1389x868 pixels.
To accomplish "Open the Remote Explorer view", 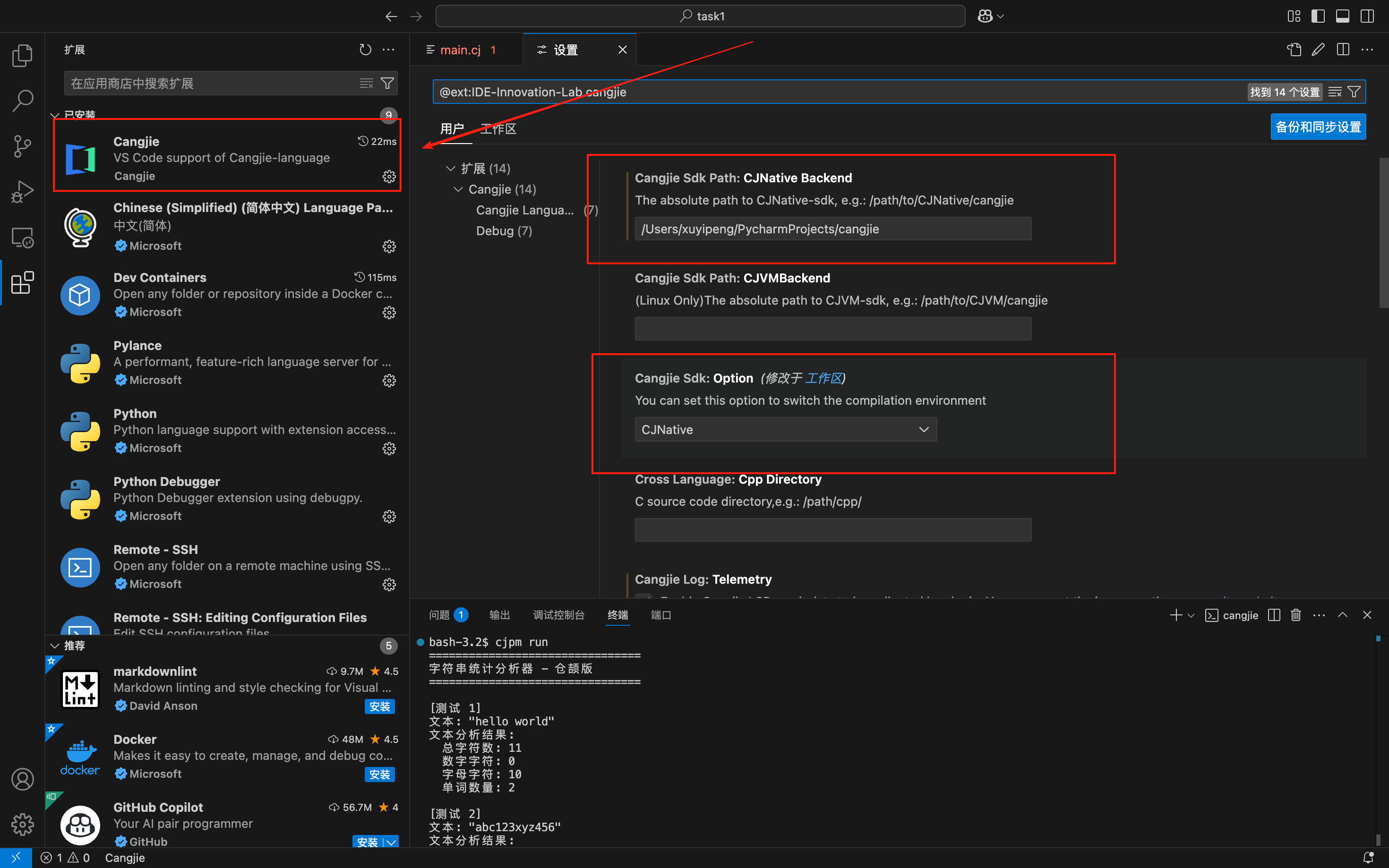I will click(22, 237).
